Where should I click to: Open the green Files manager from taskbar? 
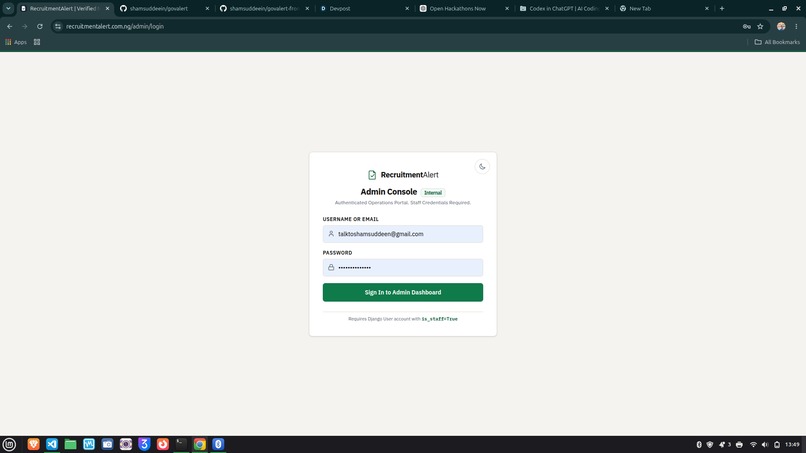[70, 444]
